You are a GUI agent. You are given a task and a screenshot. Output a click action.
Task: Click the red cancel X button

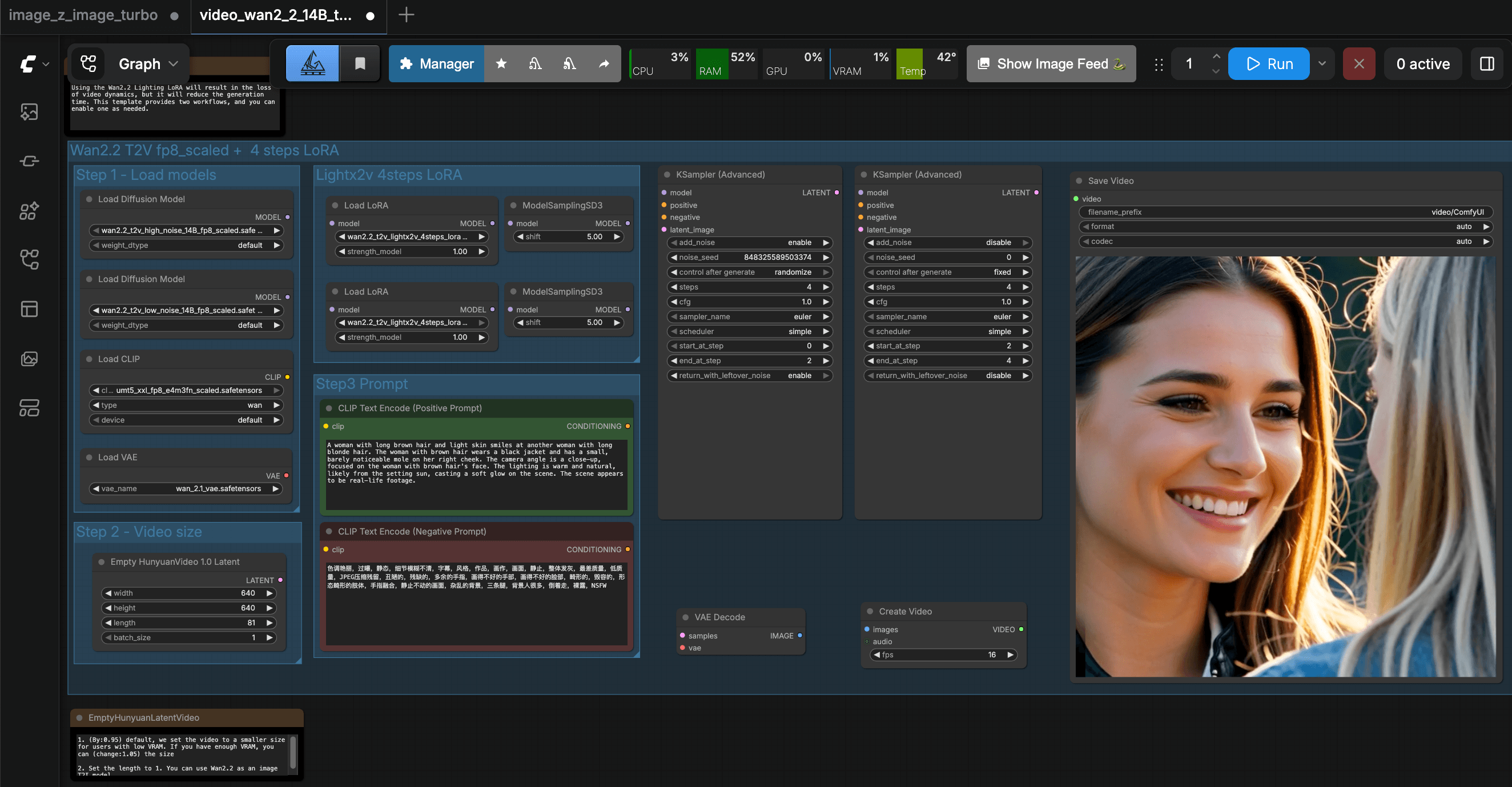[1358, 63]
